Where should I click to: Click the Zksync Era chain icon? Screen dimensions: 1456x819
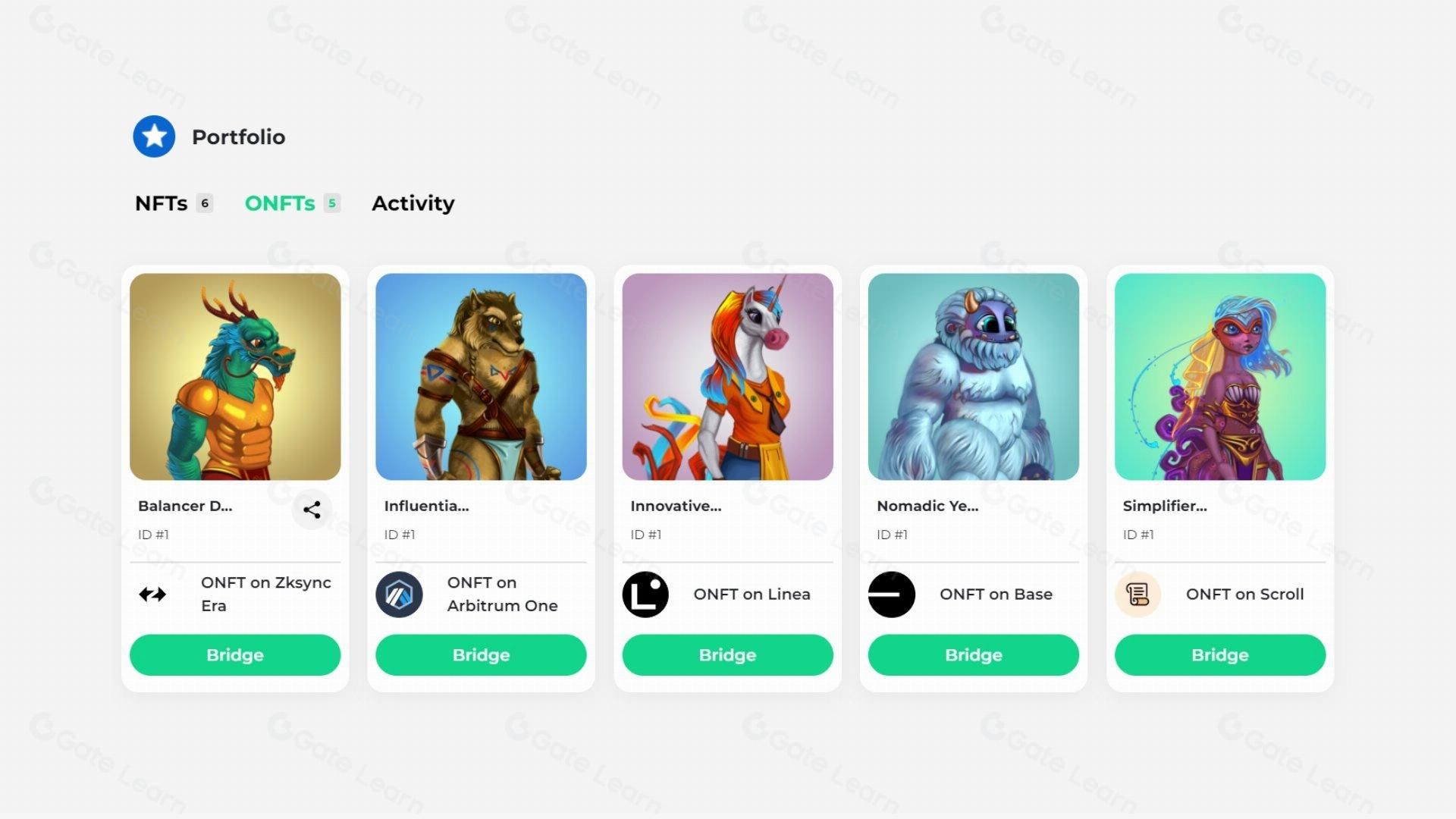[x=152, y=595]
